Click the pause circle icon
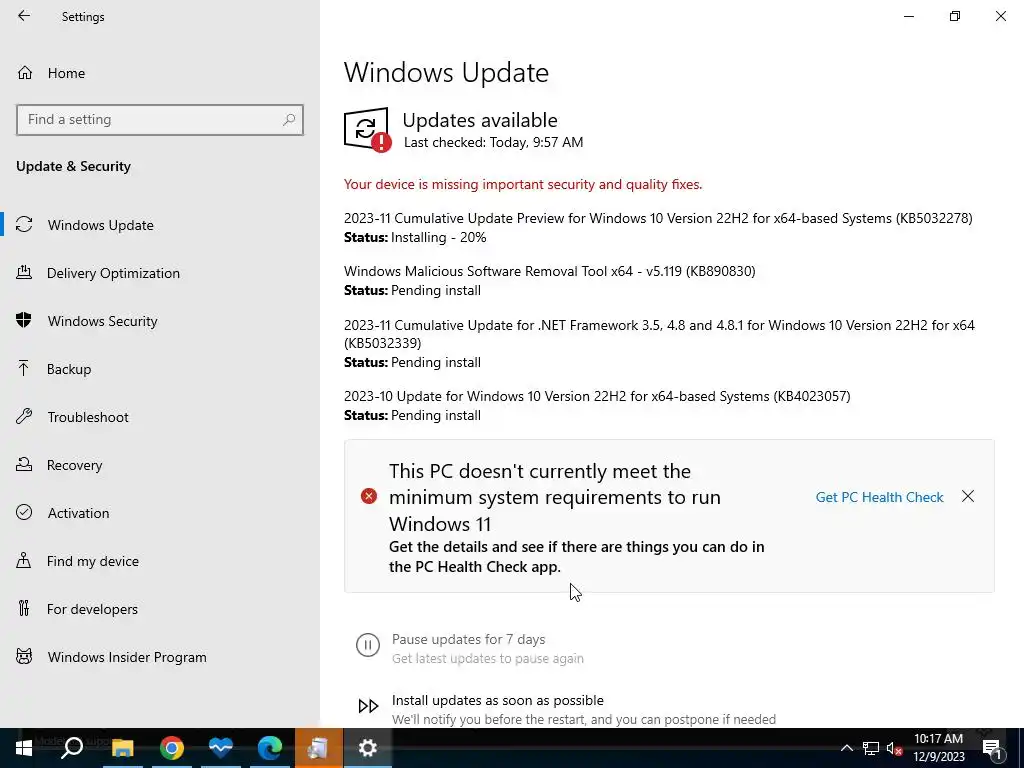1024x768 pixels. [368, 645]
